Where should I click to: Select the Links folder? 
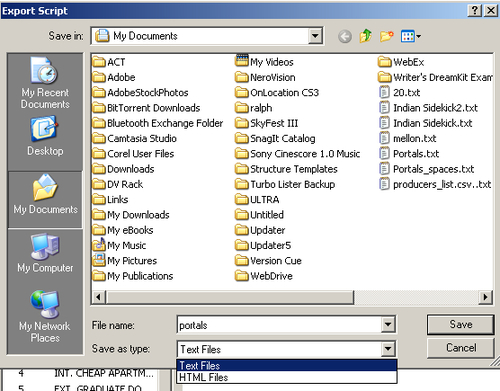pos(110,200)
